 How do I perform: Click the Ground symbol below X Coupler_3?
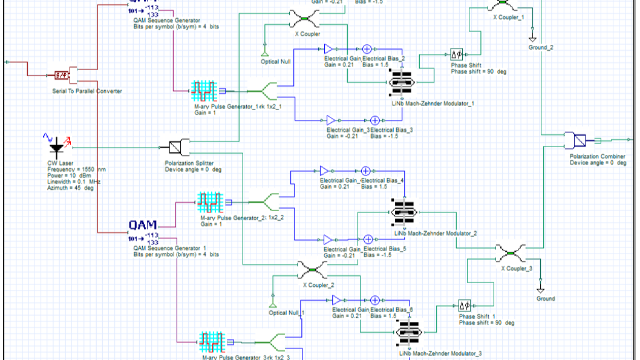(x=540, y=290)
